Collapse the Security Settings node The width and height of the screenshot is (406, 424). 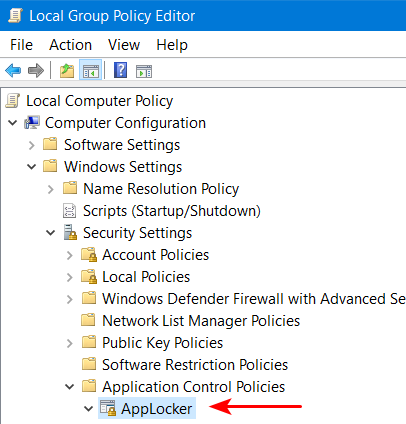[x=51, y=233]
